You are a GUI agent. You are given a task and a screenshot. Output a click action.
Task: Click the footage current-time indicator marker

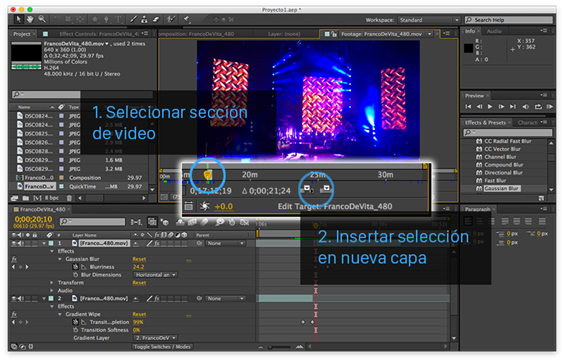208,175
